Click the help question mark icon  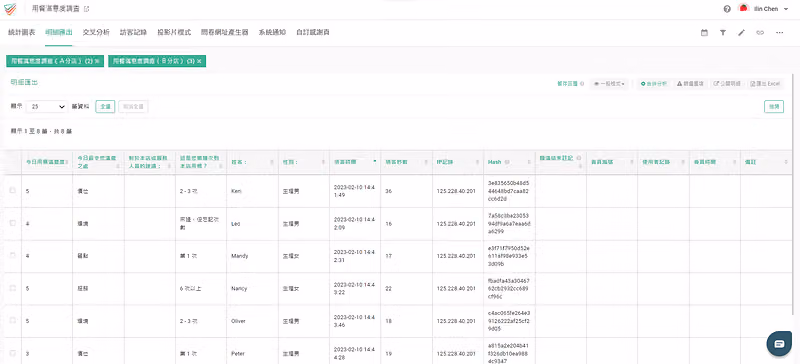727,9
